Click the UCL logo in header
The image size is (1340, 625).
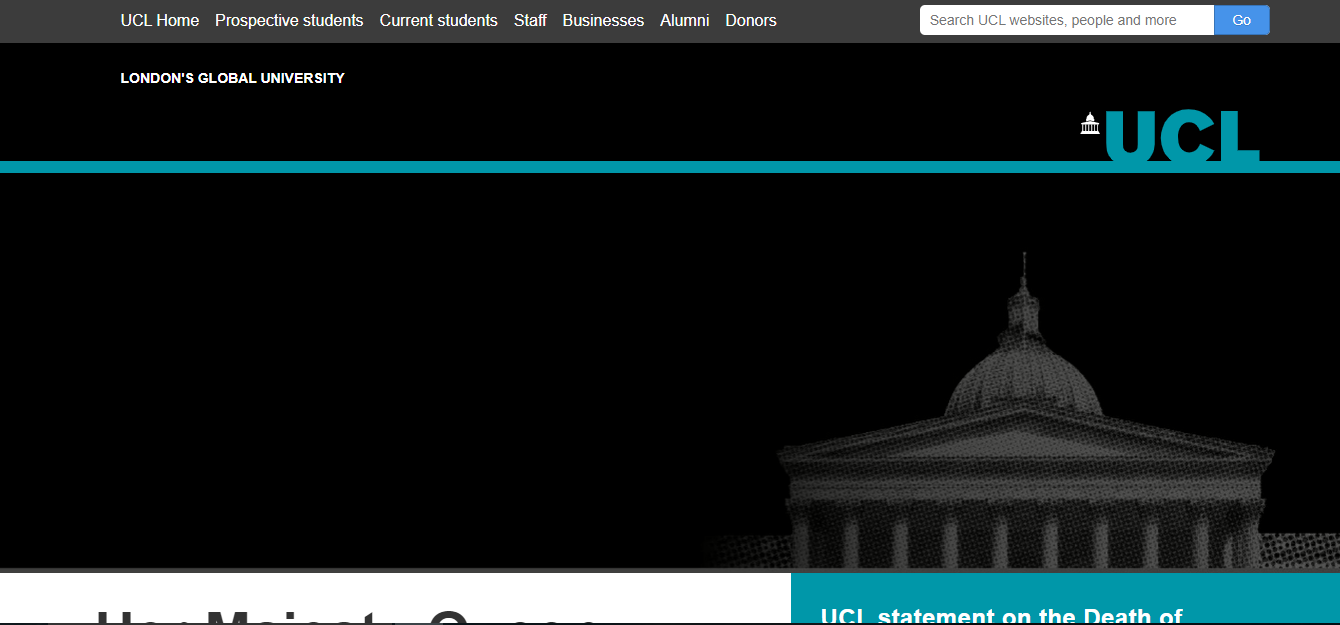tap(1170, 136)
